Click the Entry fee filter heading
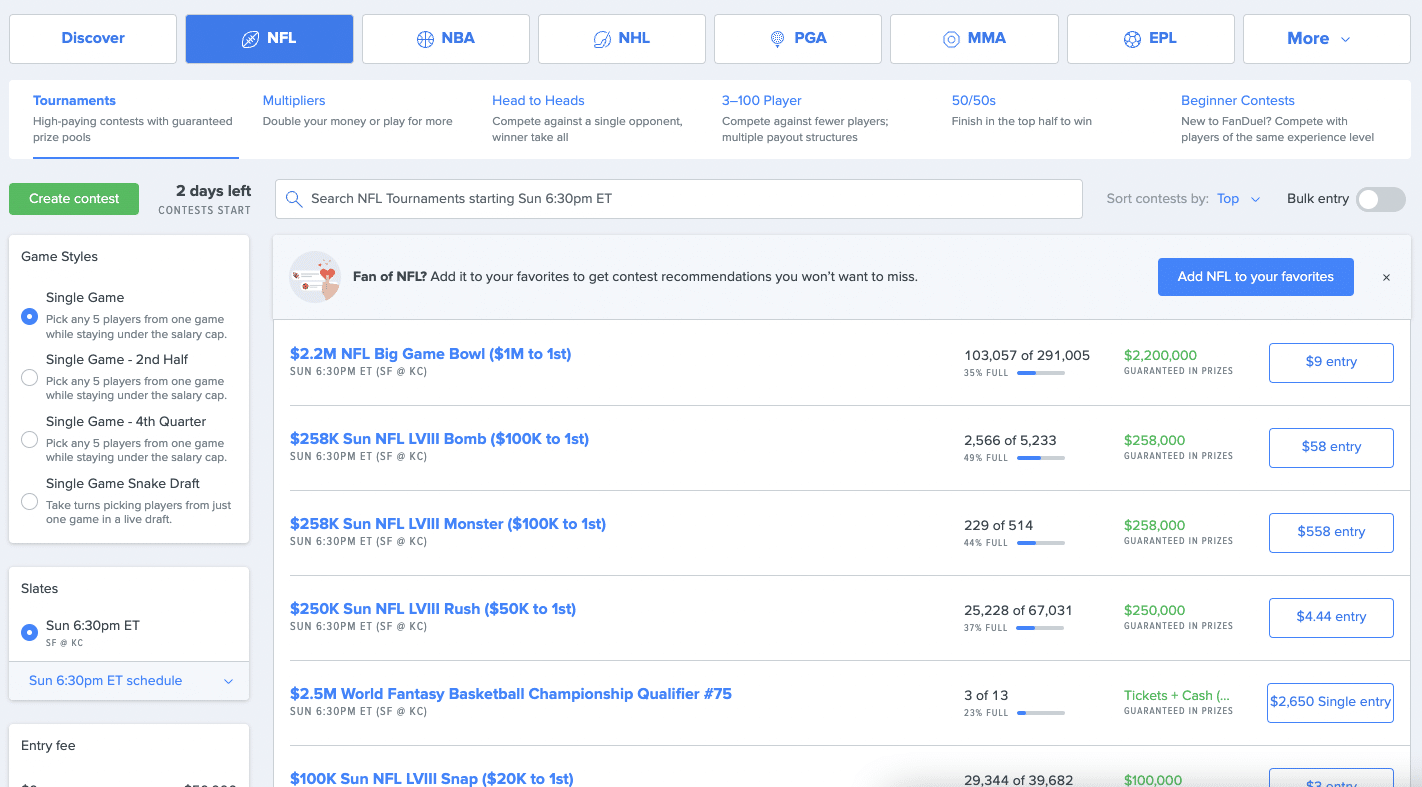1422x787 pixels. [x=48, y=745]
